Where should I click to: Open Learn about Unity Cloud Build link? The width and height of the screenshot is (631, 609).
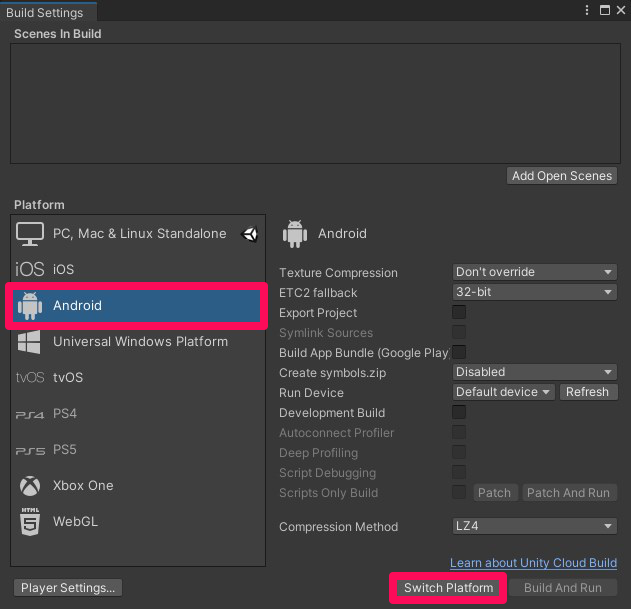[533, 563]
